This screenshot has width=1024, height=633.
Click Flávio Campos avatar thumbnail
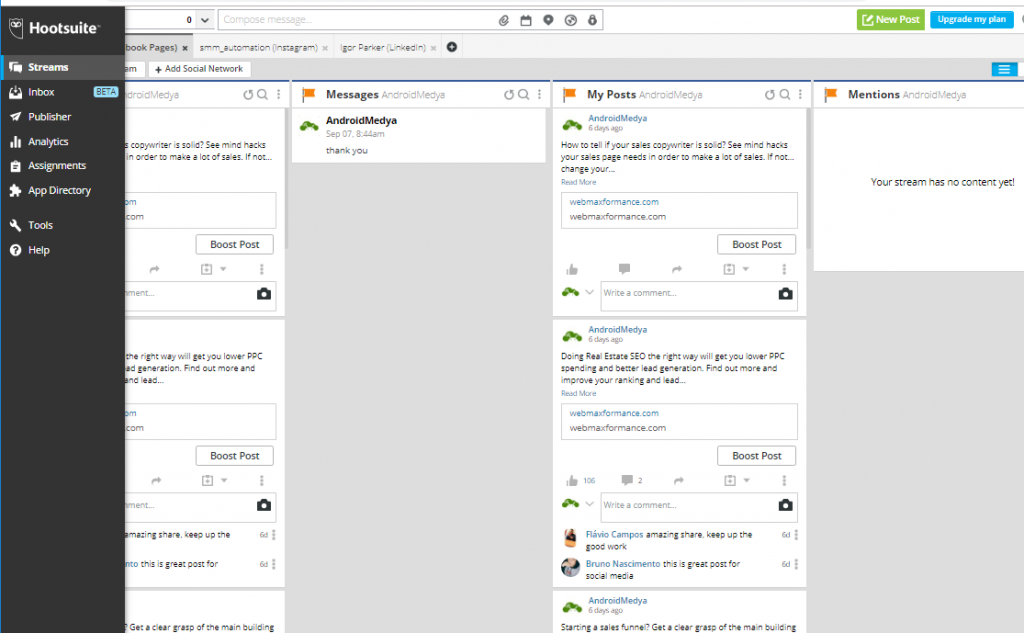pos(570,538)
